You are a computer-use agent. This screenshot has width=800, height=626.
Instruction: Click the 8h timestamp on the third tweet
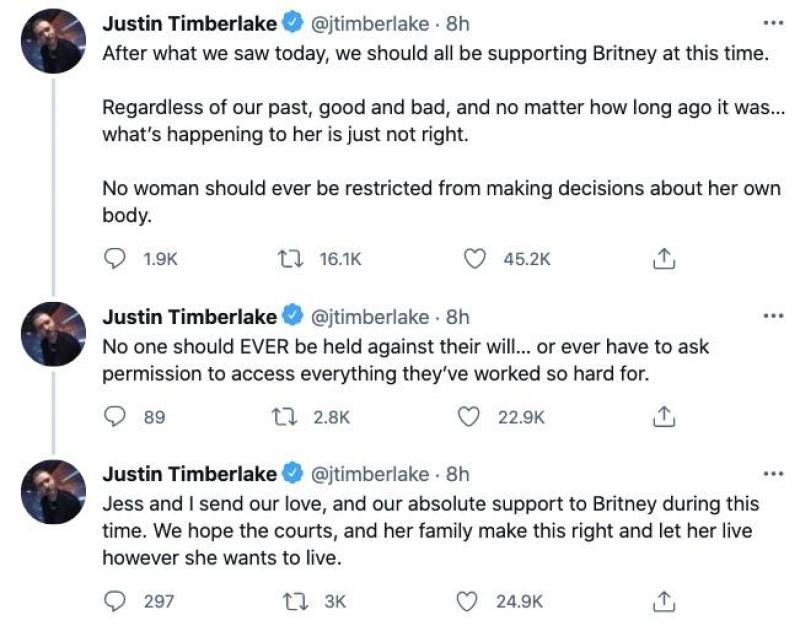458,474
